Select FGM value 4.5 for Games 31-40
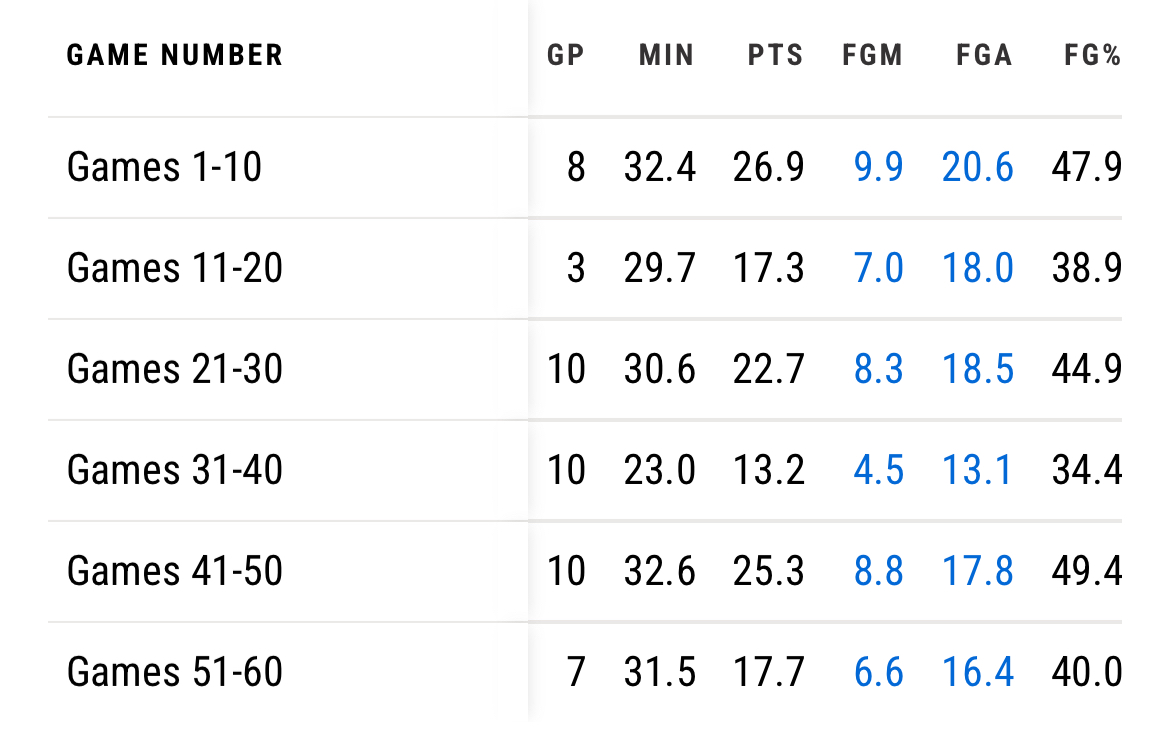The height and width of the screenshot is (747, 1170). [x=879, y=470]
